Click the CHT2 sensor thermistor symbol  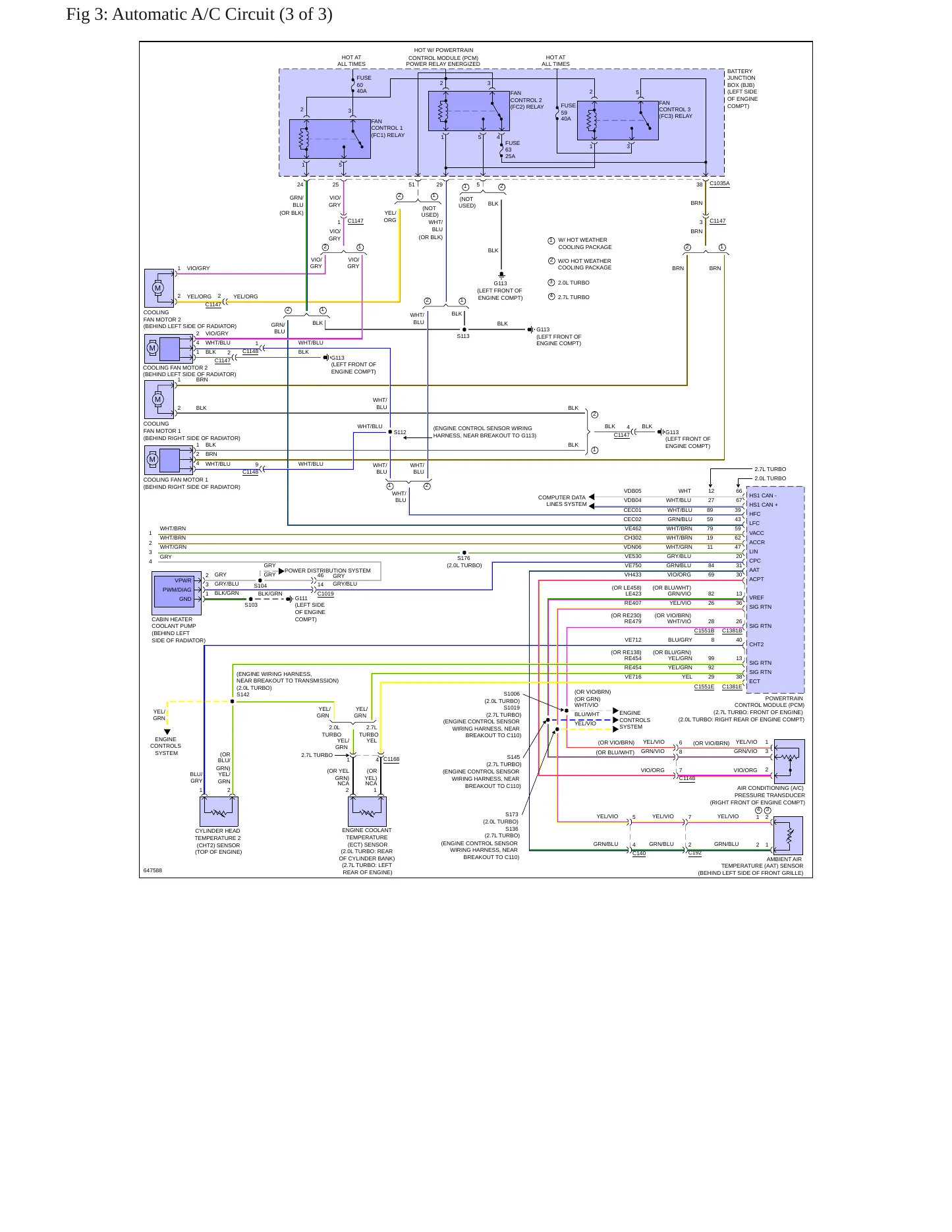pos(219,811)
